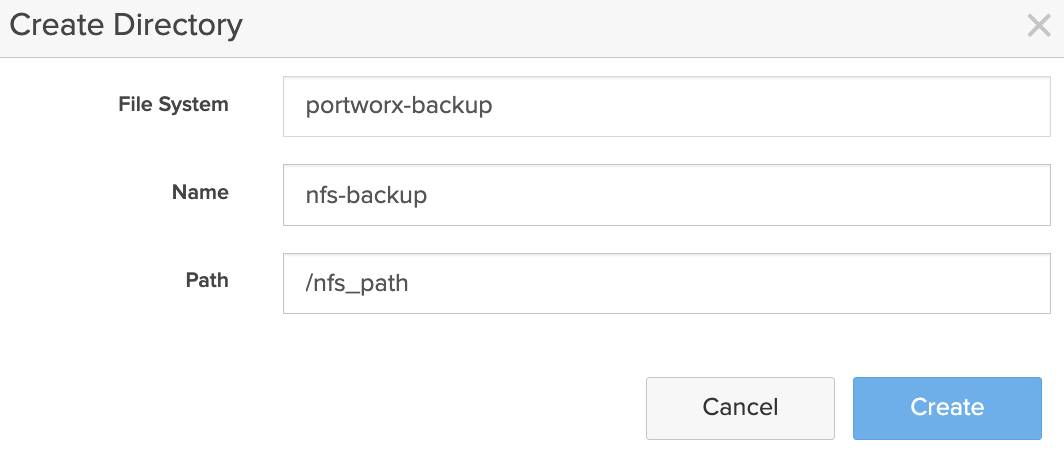Image resolution: width=1064 pixels, height=458 pixels.
Task: Click the blue Create button
Action: pos(947,408)
